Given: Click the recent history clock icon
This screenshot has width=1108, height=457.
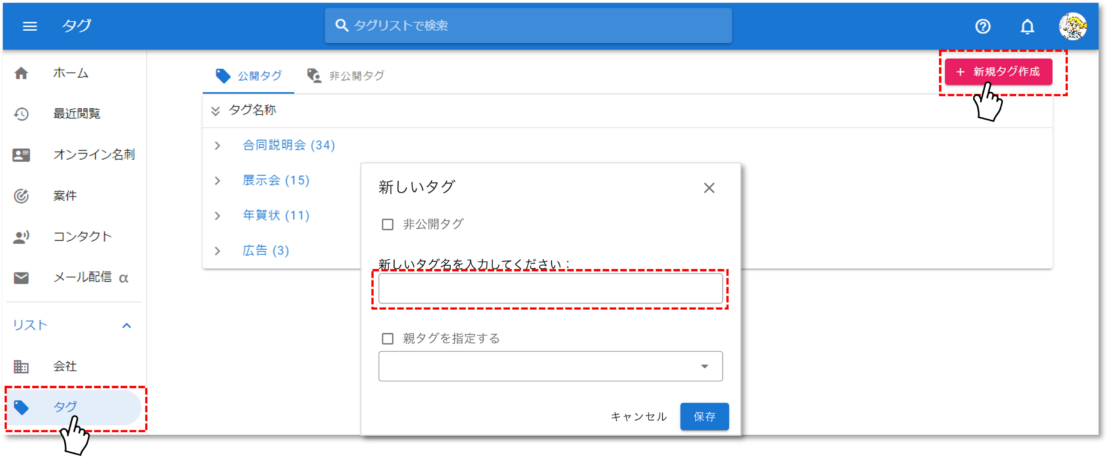Looking at the screenshot, I should coord(22,114).
